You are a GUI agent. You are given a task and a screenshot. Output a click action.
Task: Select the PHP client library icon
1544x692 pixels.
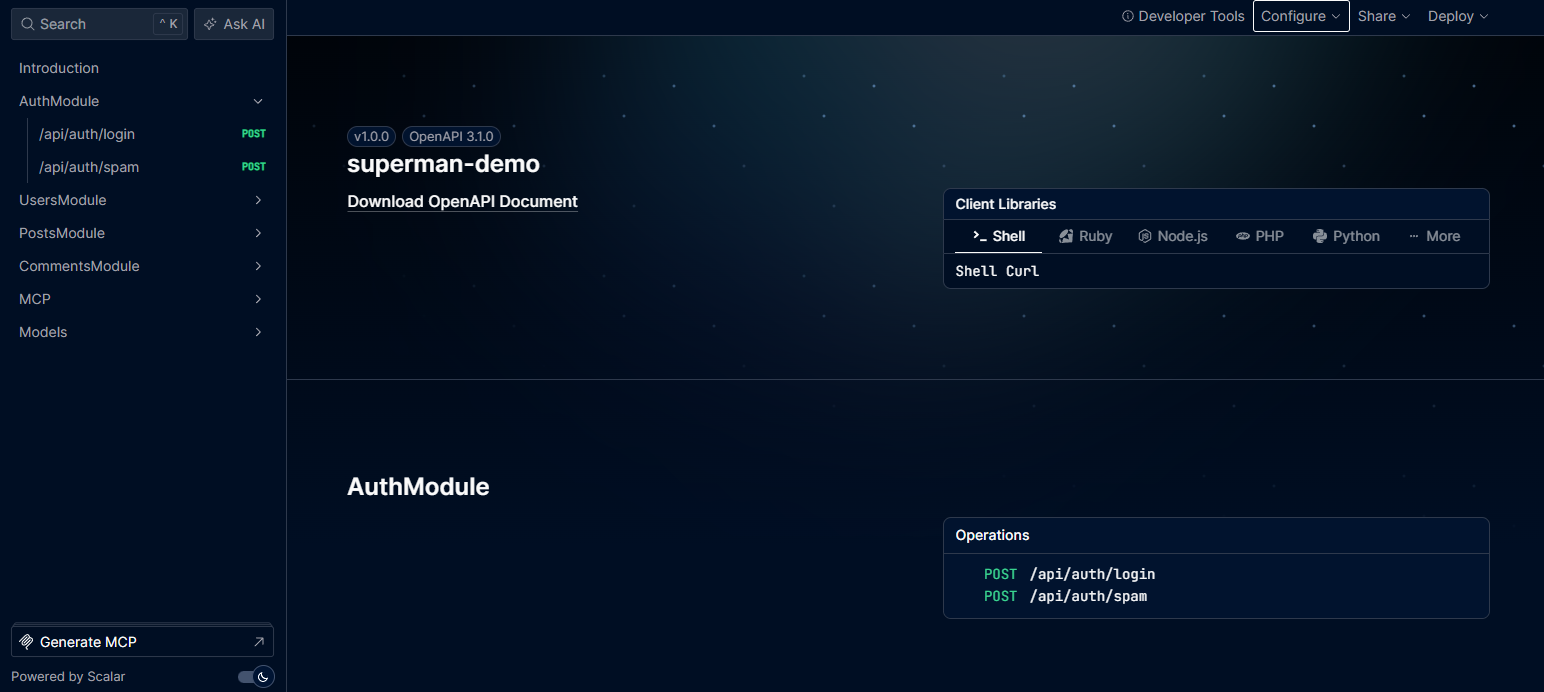click(x=1243, y=236)
